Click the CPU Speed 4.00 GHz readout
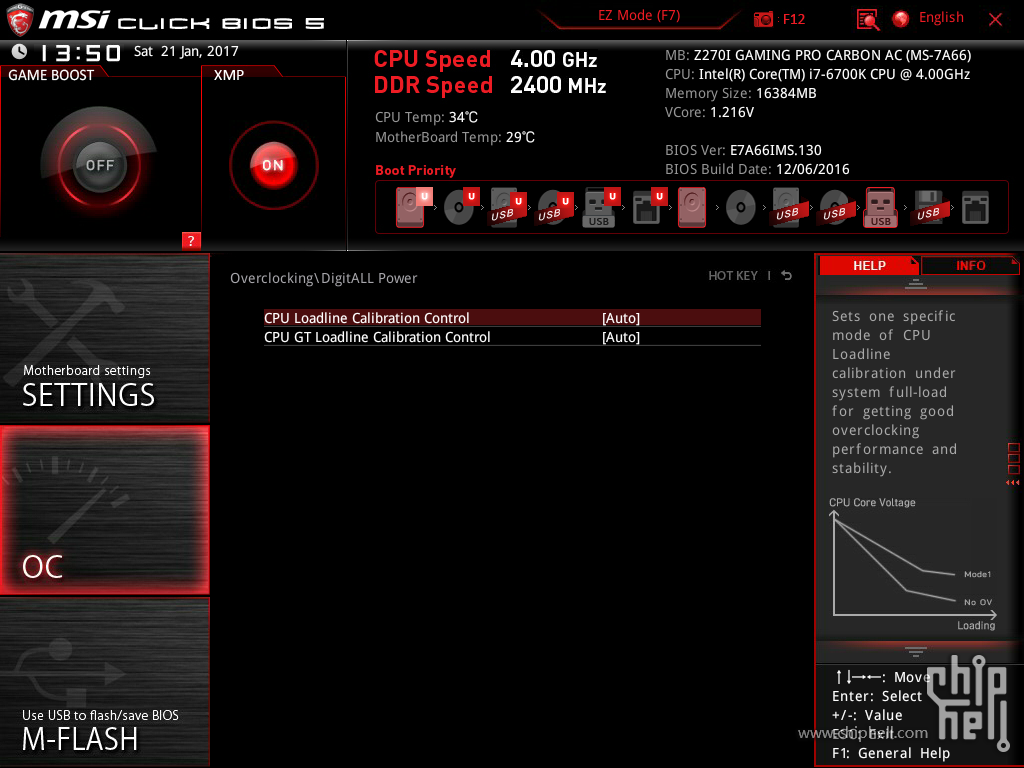Screen dimensions: 1024x768 pos(485,59)
